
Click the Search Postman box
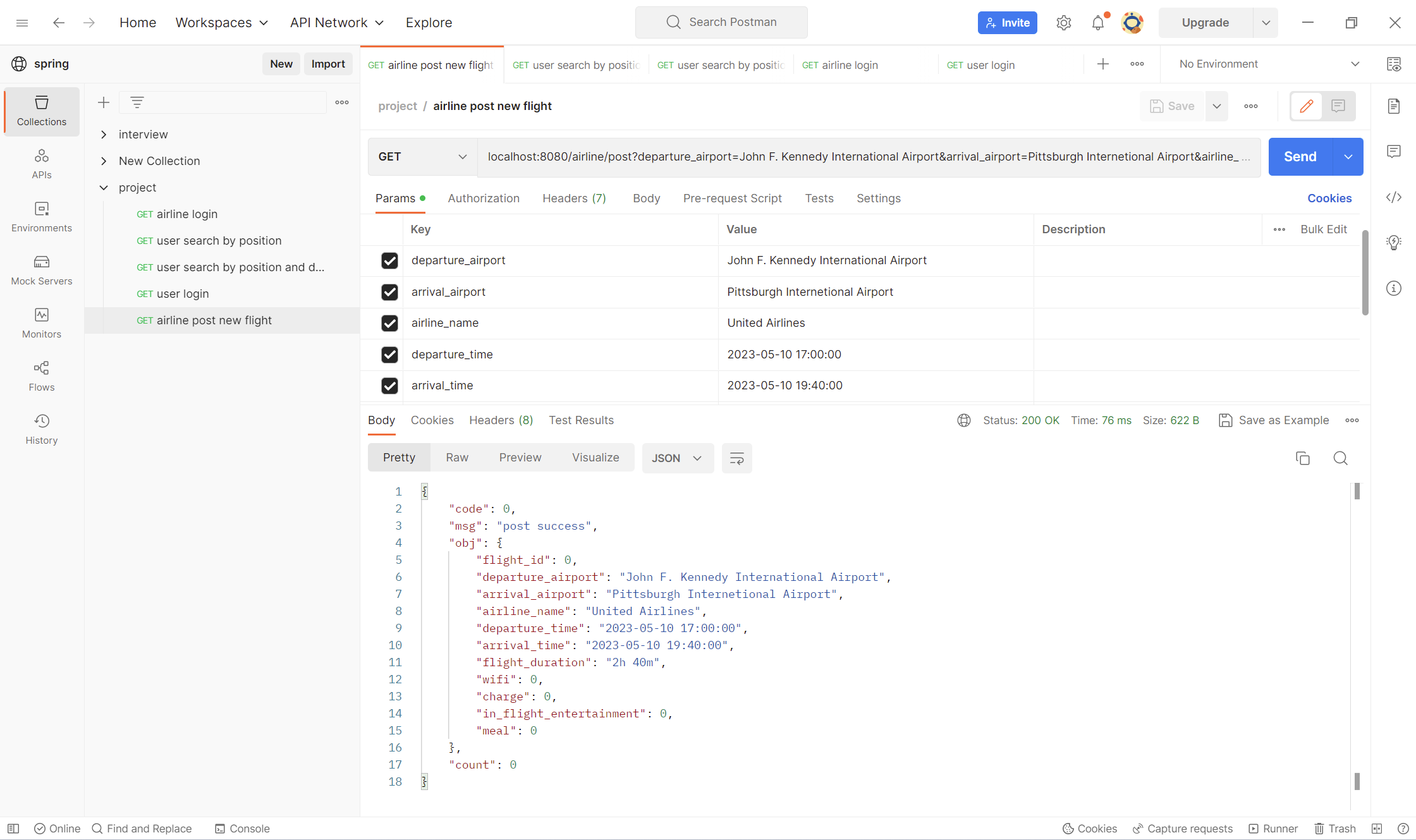(x=721, y=22)
